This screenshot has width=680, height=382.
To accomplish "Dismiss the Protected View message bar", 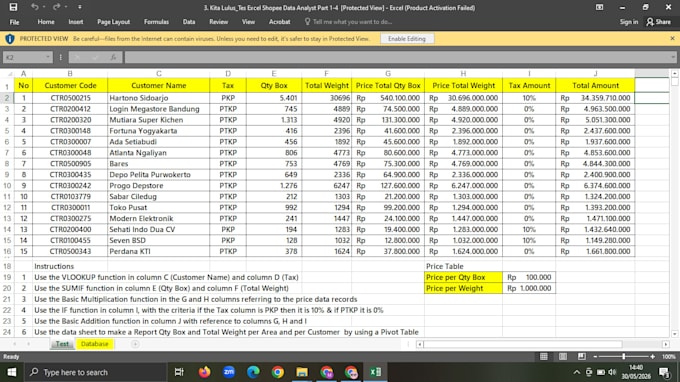I will (672, 38).
